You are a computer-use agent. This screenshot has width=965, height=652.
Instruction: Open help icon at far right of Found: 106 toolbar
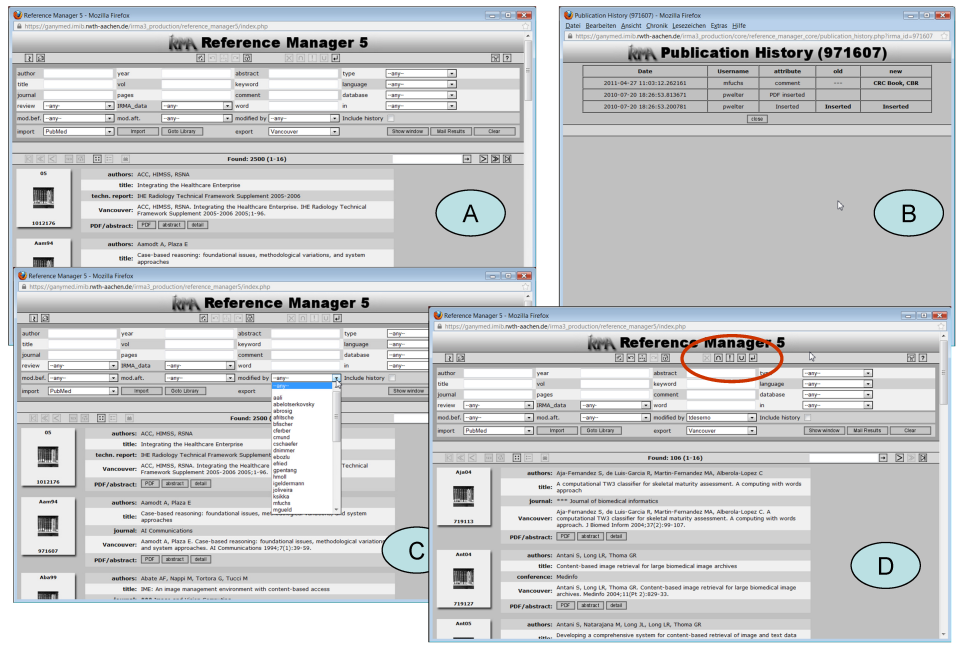(x=923, y=358)
